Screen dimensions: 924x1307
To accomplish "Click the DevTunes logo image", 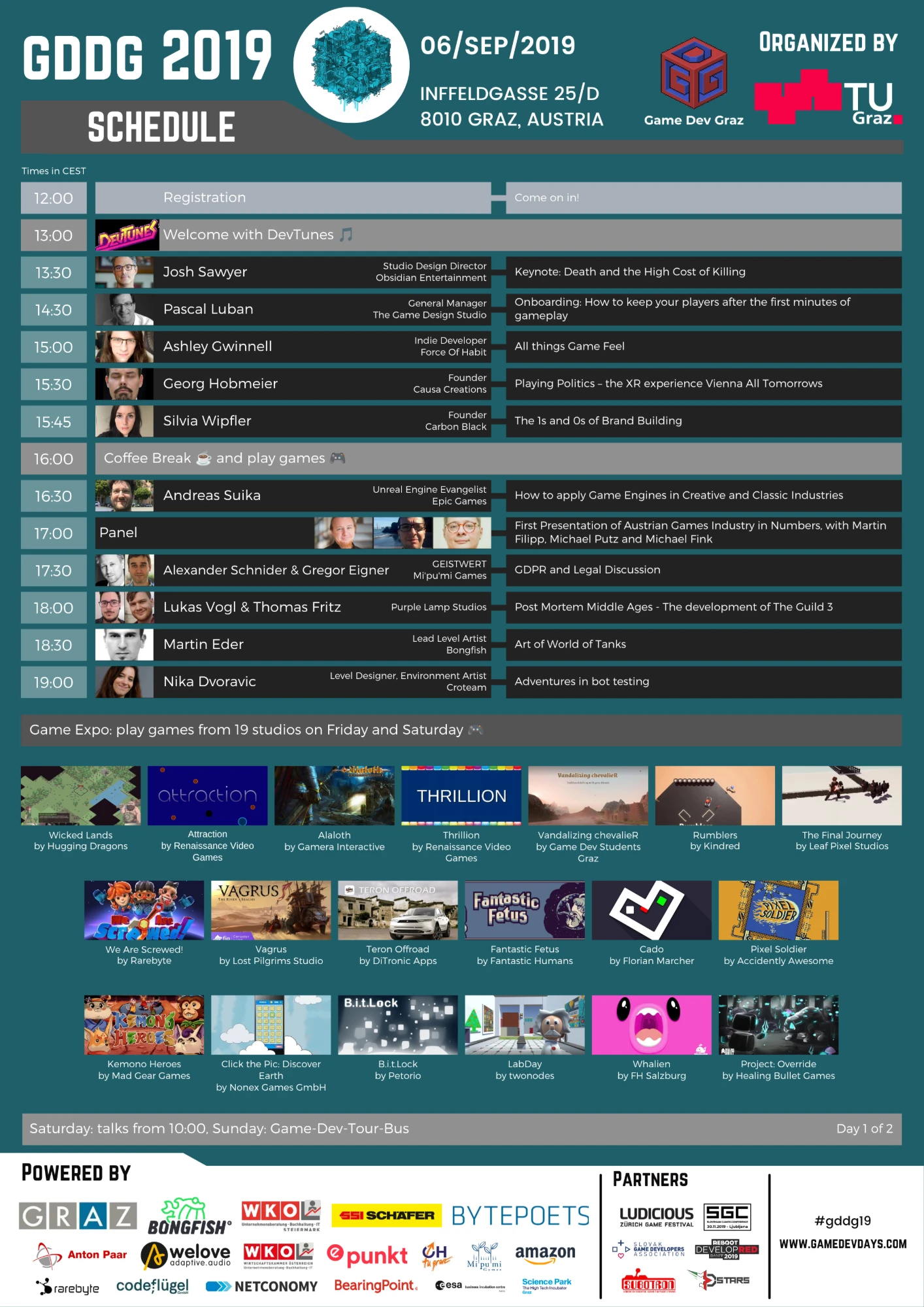I will point(127,235).
